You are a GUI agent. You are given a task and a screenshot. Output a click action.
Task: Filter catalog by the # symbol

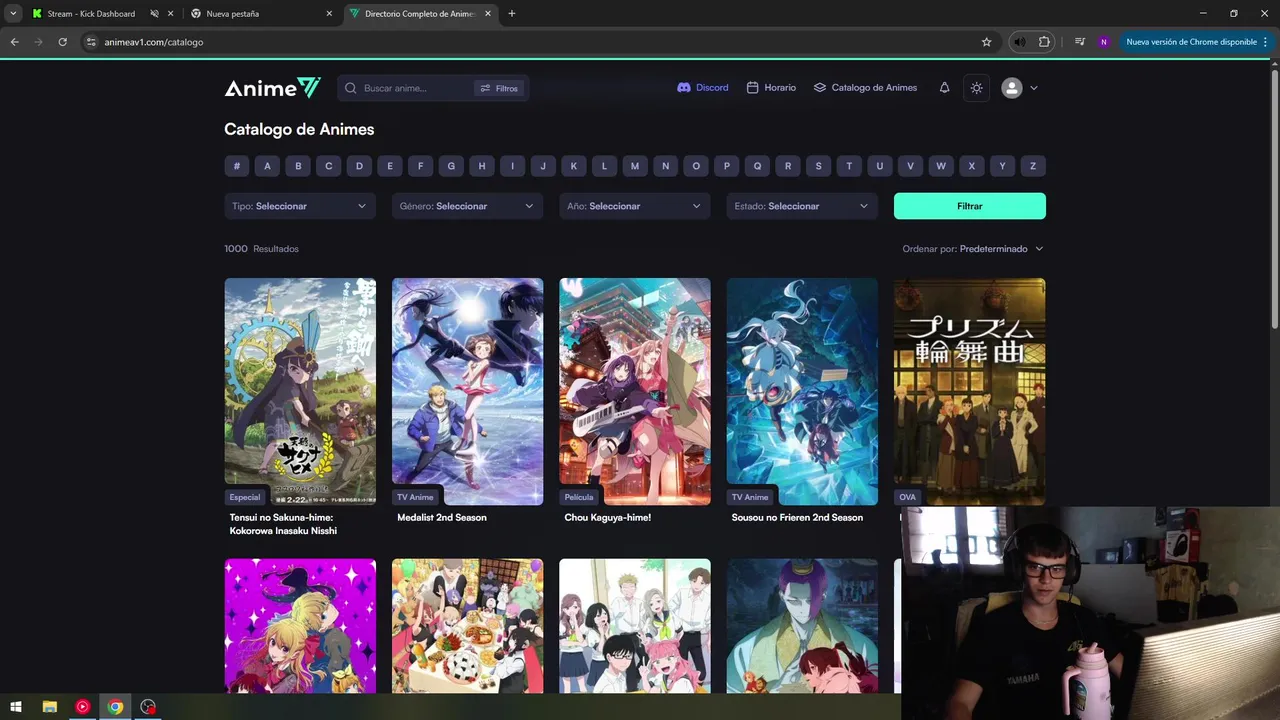point(237,166)
